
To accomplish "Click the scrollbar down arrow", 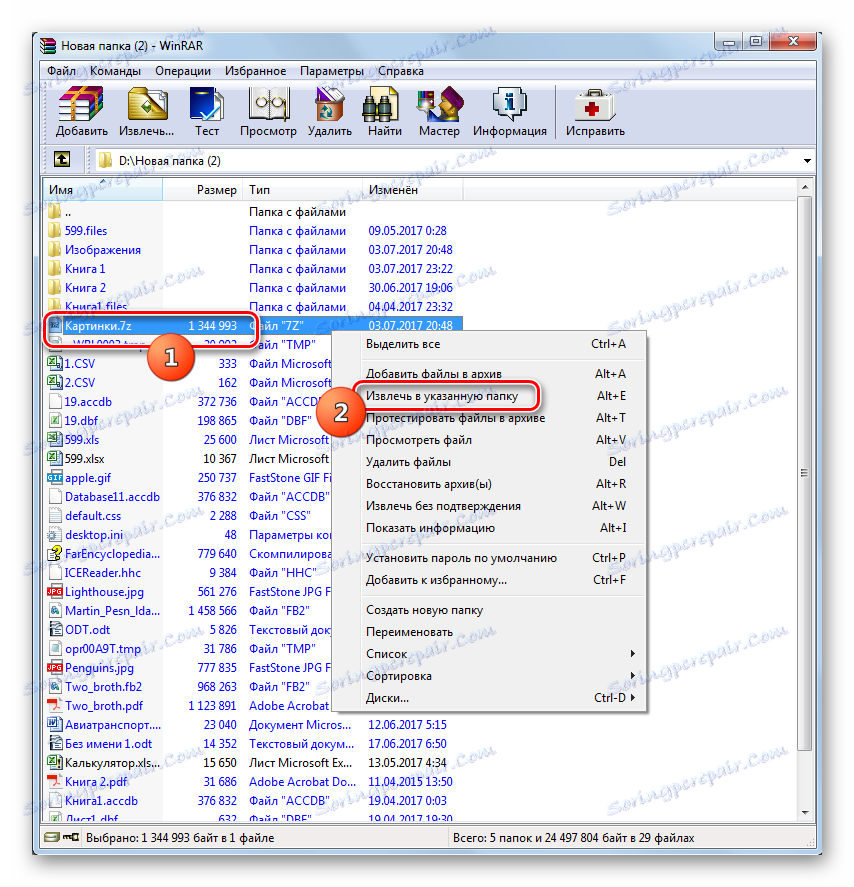I will coord(805,813).
